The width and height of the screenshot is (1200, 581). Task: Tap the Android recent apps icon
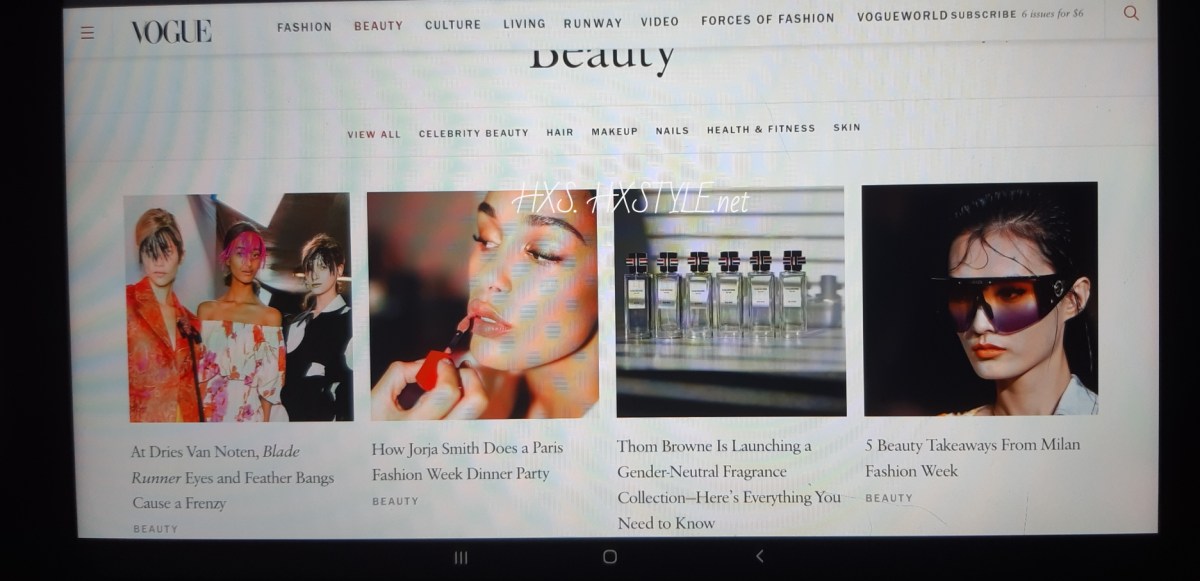point(461,557)
